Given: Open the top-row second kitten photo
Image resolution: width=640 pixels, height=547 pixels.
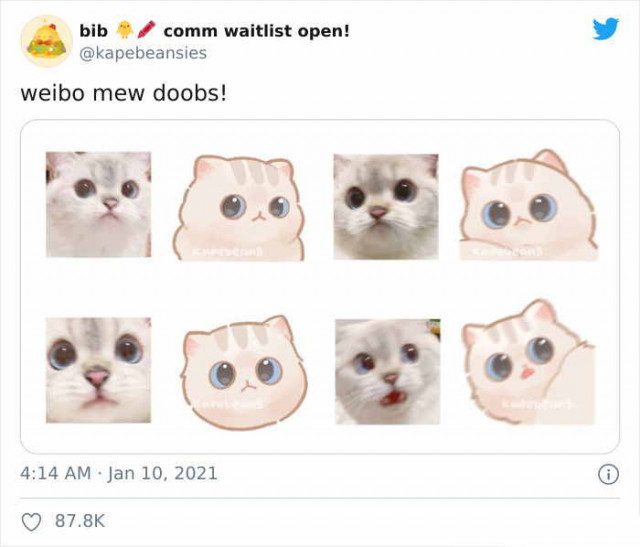Looking at the screenshot, I should [x=386, y=207].
